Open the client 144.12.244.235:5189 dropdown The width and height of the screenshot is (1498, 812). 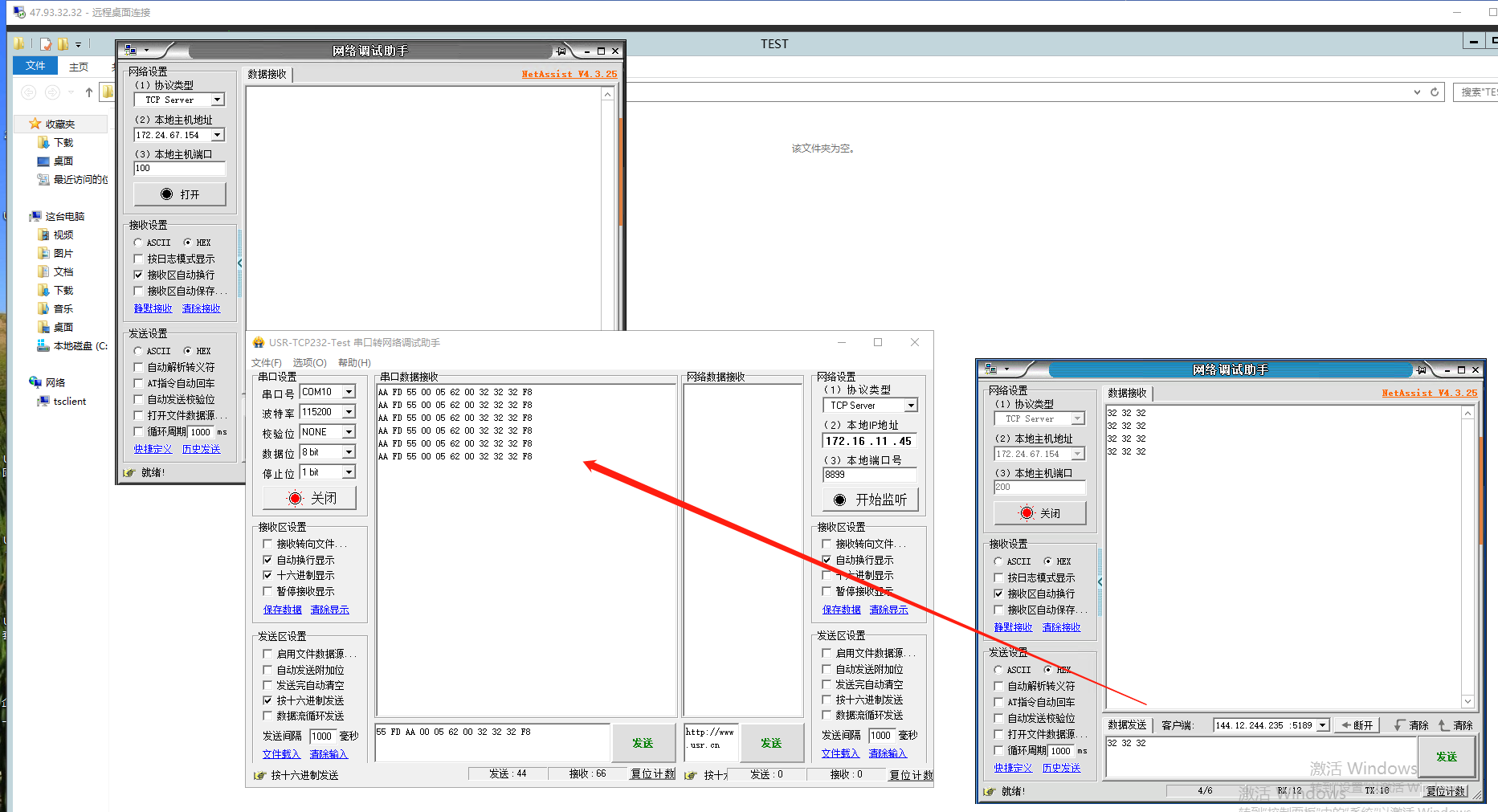(x=1322, y=725)
